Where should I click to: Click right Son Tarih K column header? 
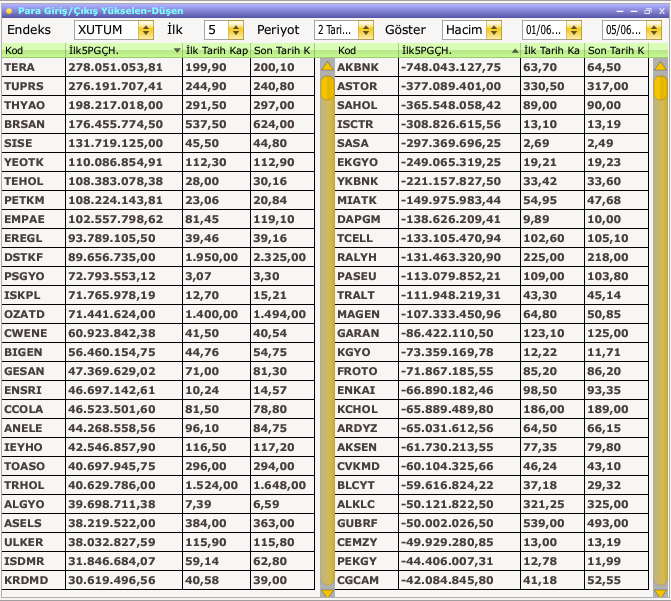(x=616, y=51)
